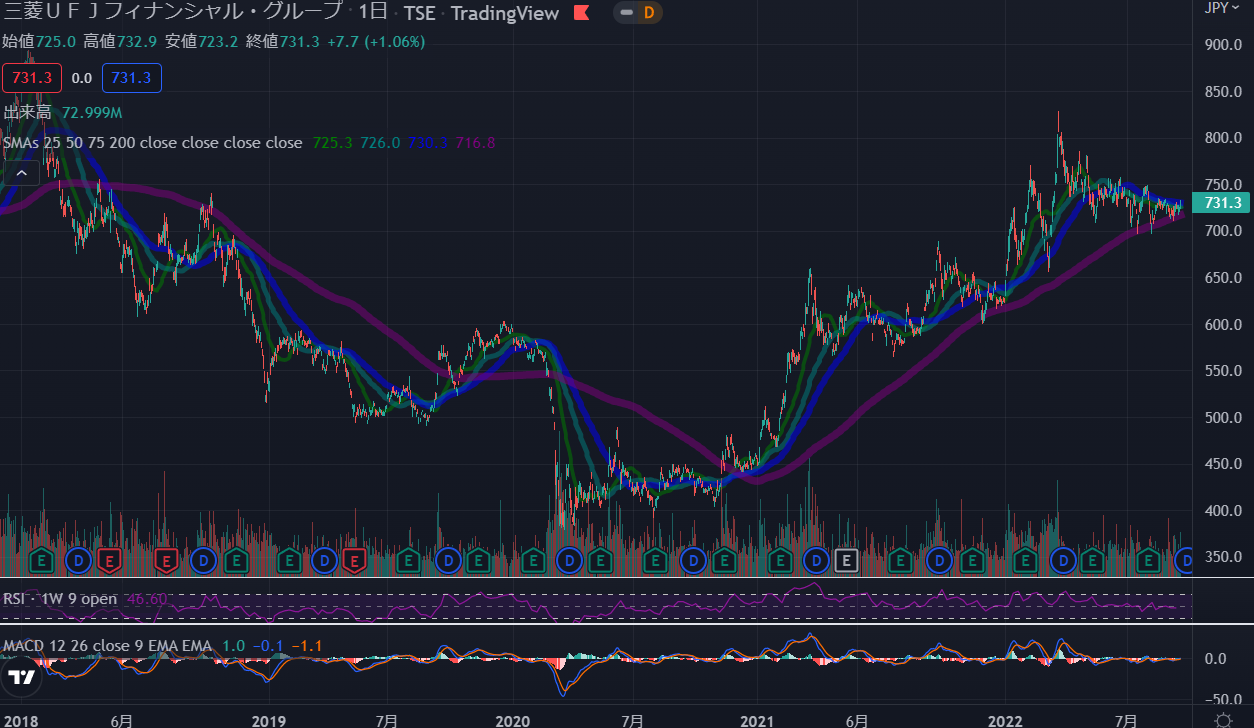This screenshot has width=1254, height=728.
Task: Click the RSI value 46.60
Action: tap(147, 598)
